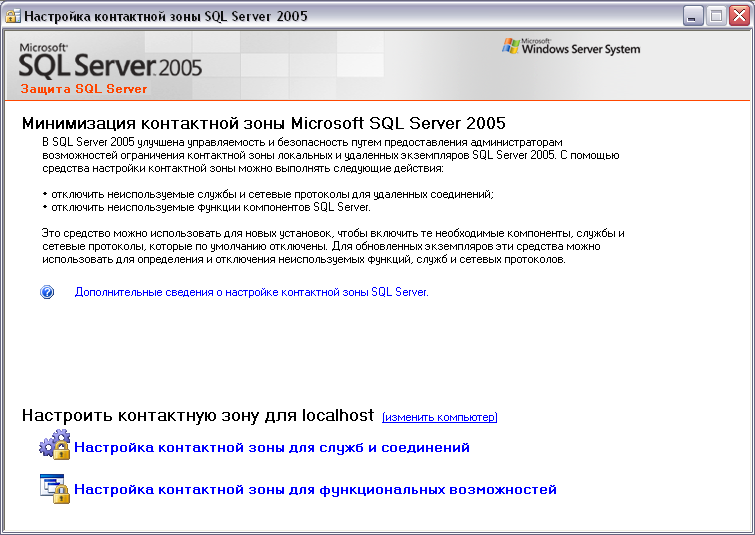Viewport: 755px width, 535px height.
Task: Open Настройка контактной зоны для функциональных возможностей
Action: [x=315, y=489]
